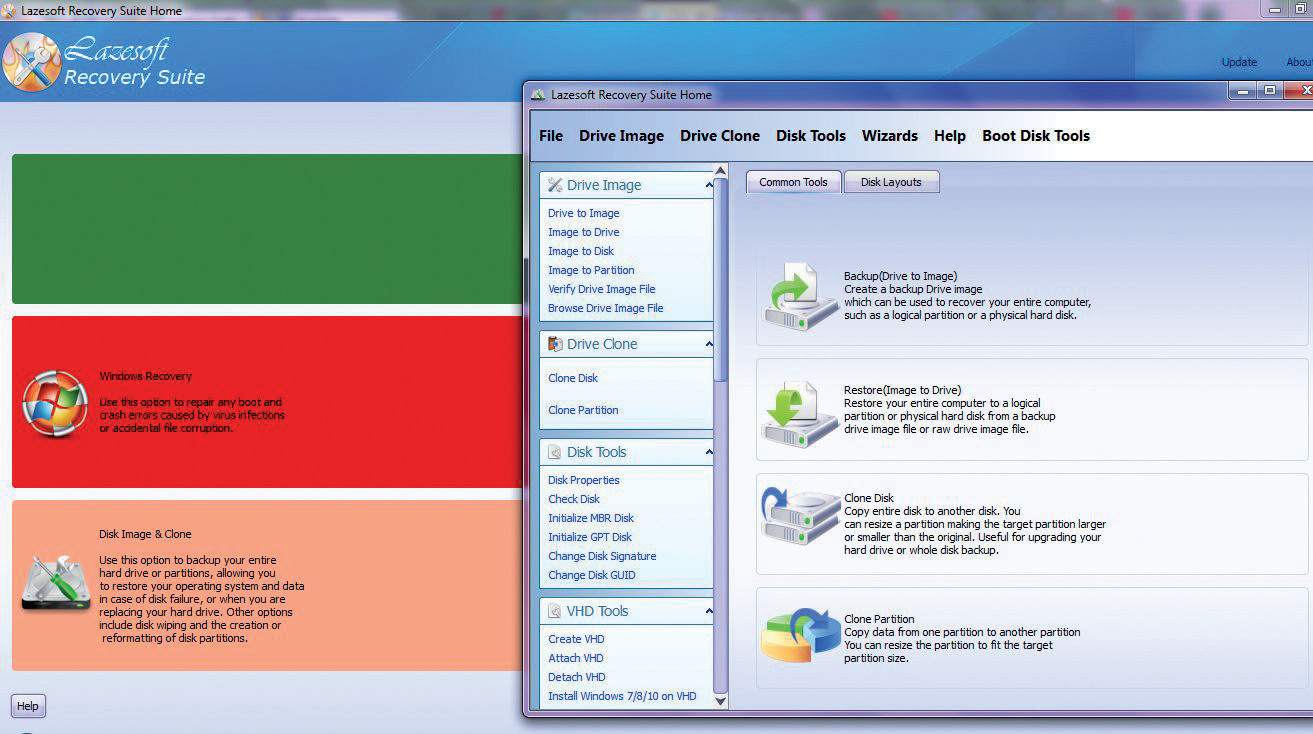Click Update in the back window header
The height and width of the screenshot is (734, 1313).
click(x=1239, y=62)
